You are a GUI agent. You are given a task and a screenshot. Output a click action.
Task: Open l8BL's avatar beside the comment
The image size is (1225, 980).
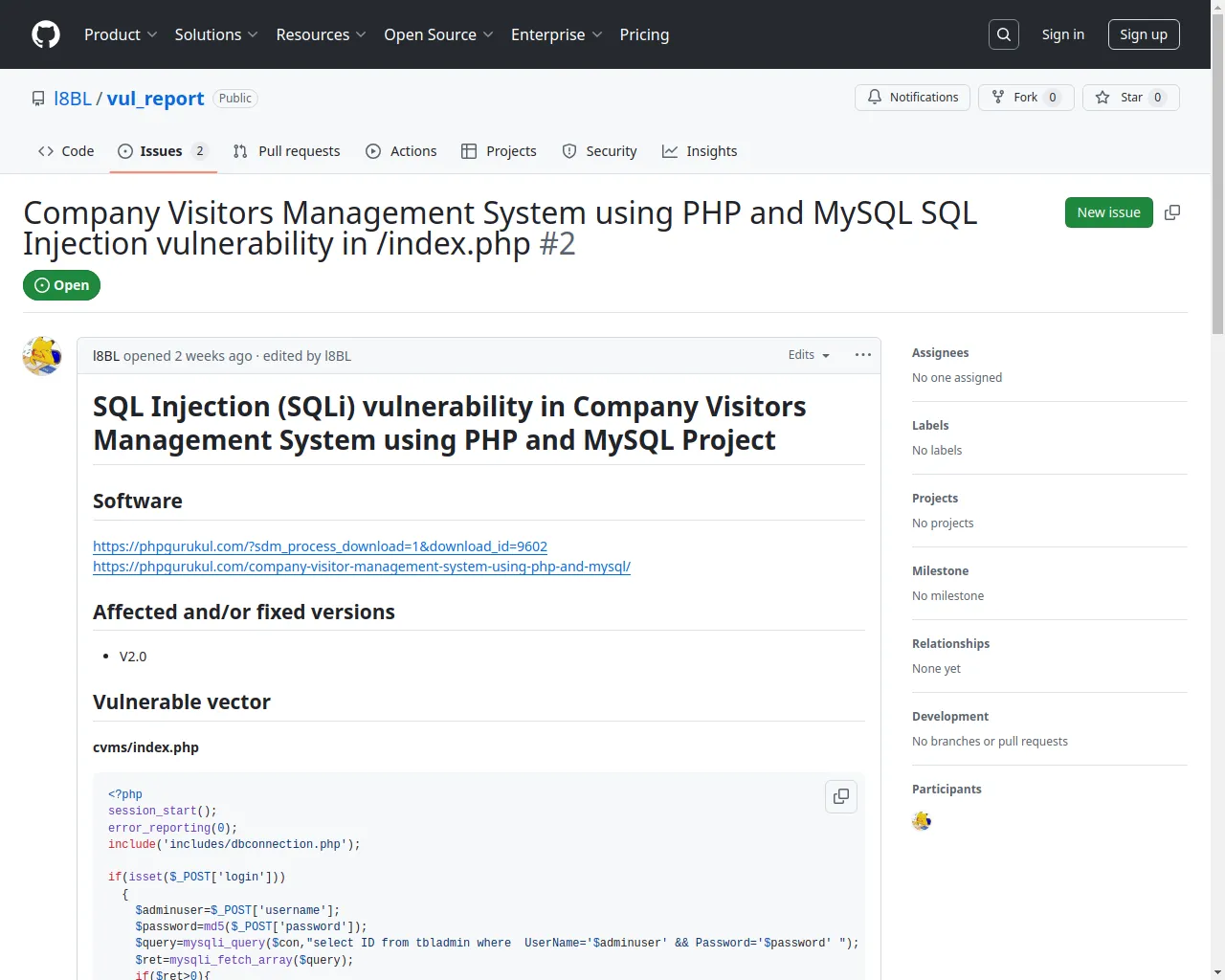pyautogui.click(x=42, y=356)
